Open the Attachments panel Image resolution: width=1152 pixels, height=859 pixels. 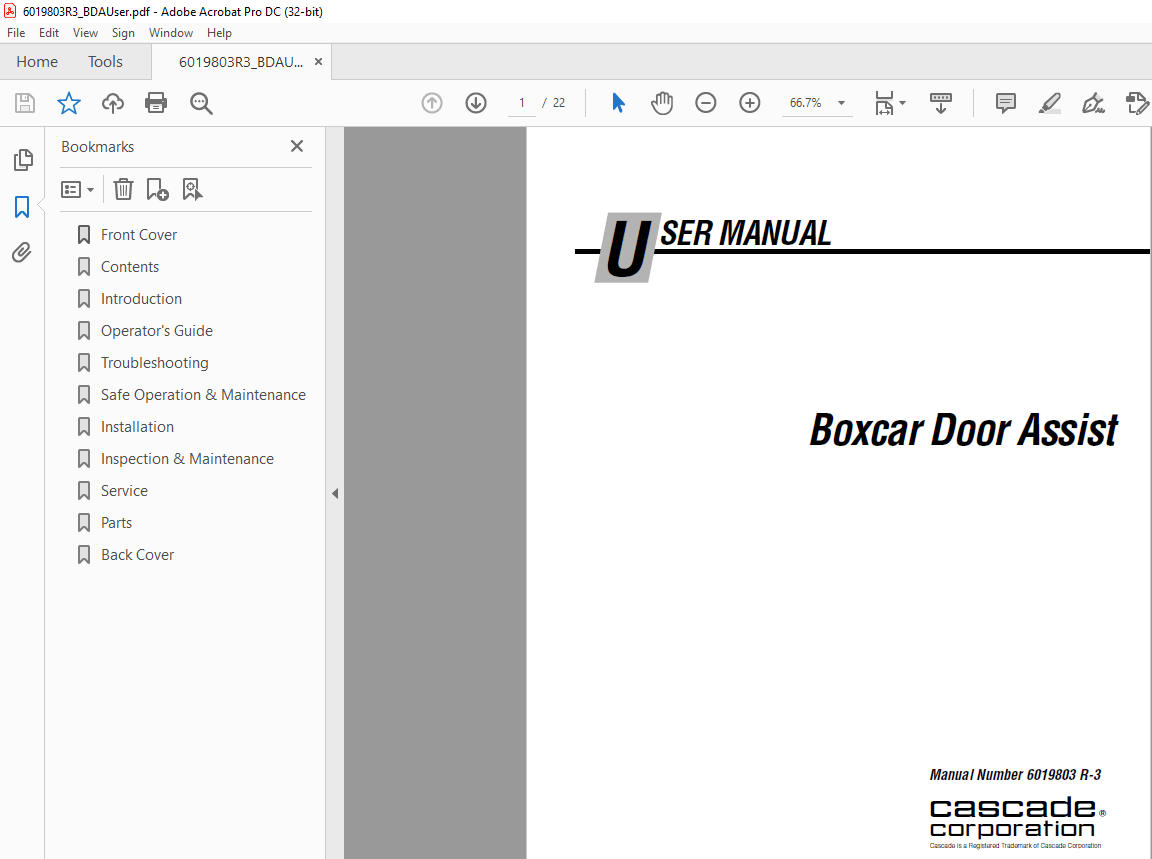click(x=22, y=252)
